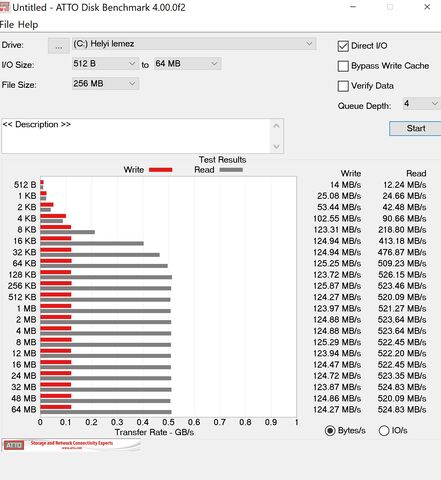Click the 16 KB label on chart axis

point(25,241)
